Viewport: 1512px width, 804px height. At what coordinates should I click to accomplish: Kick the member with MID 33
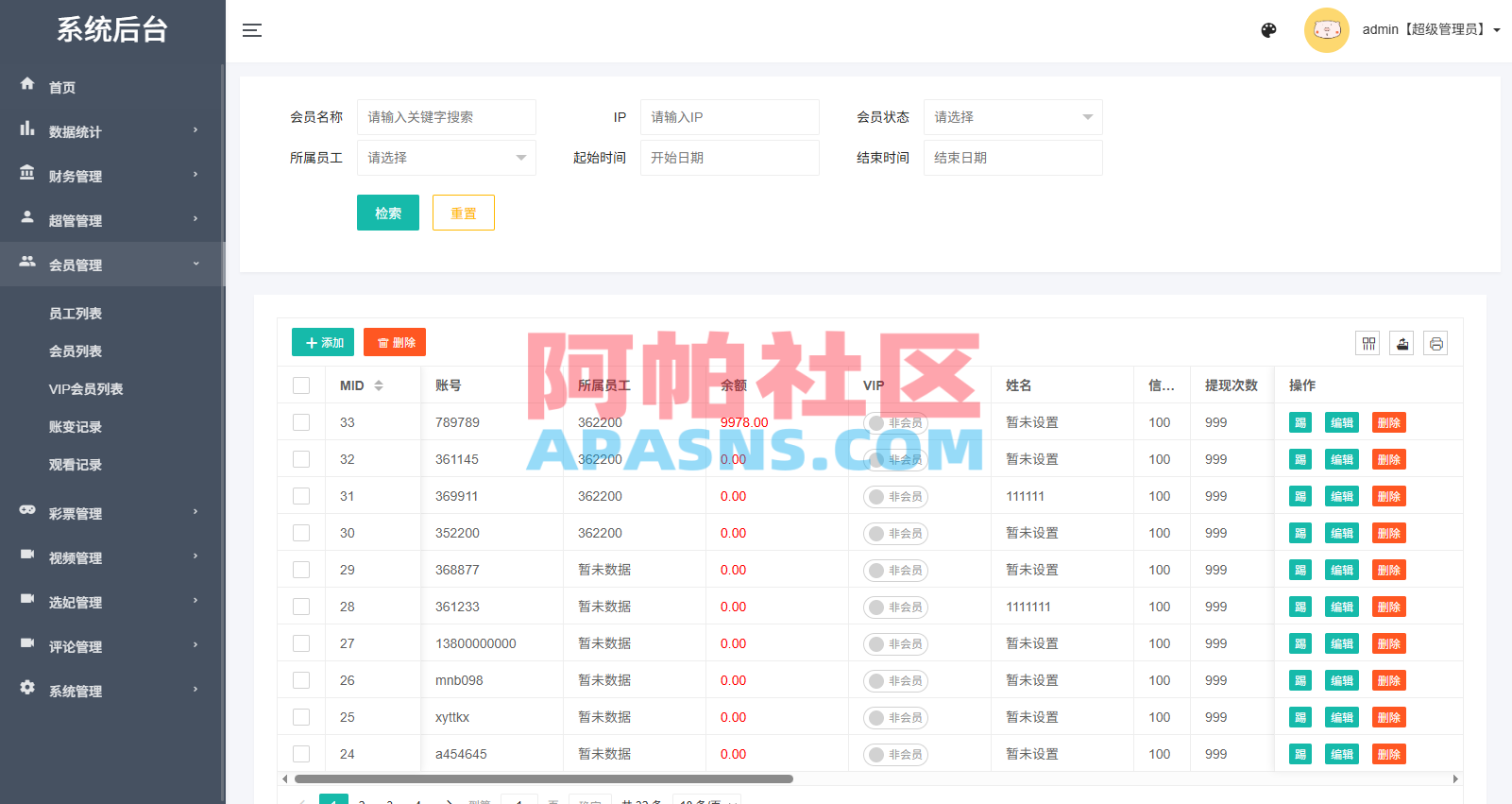click(x=1300, y=422)
